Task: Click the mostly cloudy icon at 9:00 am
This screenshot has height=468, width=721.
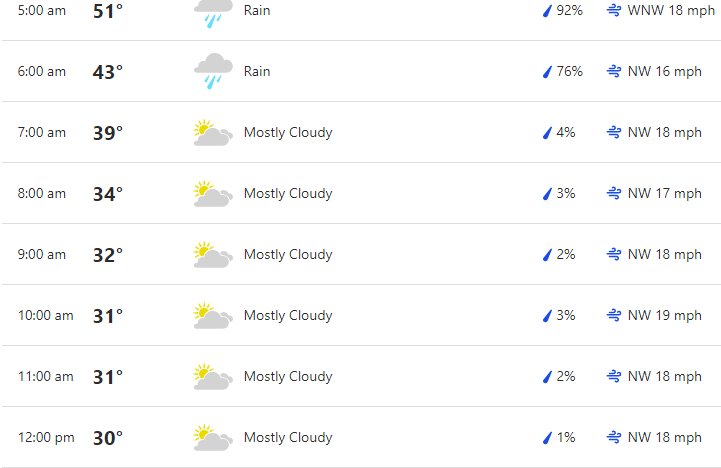Action: [213, 255]
